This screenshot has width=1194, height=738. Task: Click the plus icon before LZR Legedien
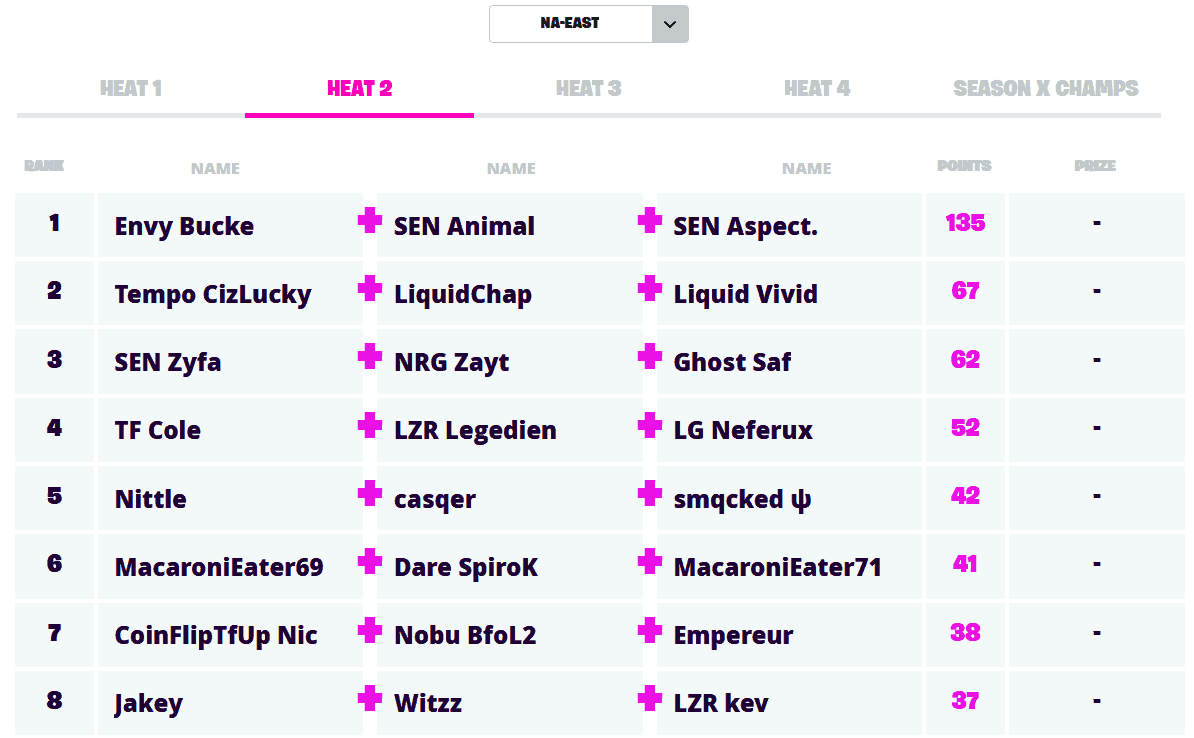click(x=370, y=425)
